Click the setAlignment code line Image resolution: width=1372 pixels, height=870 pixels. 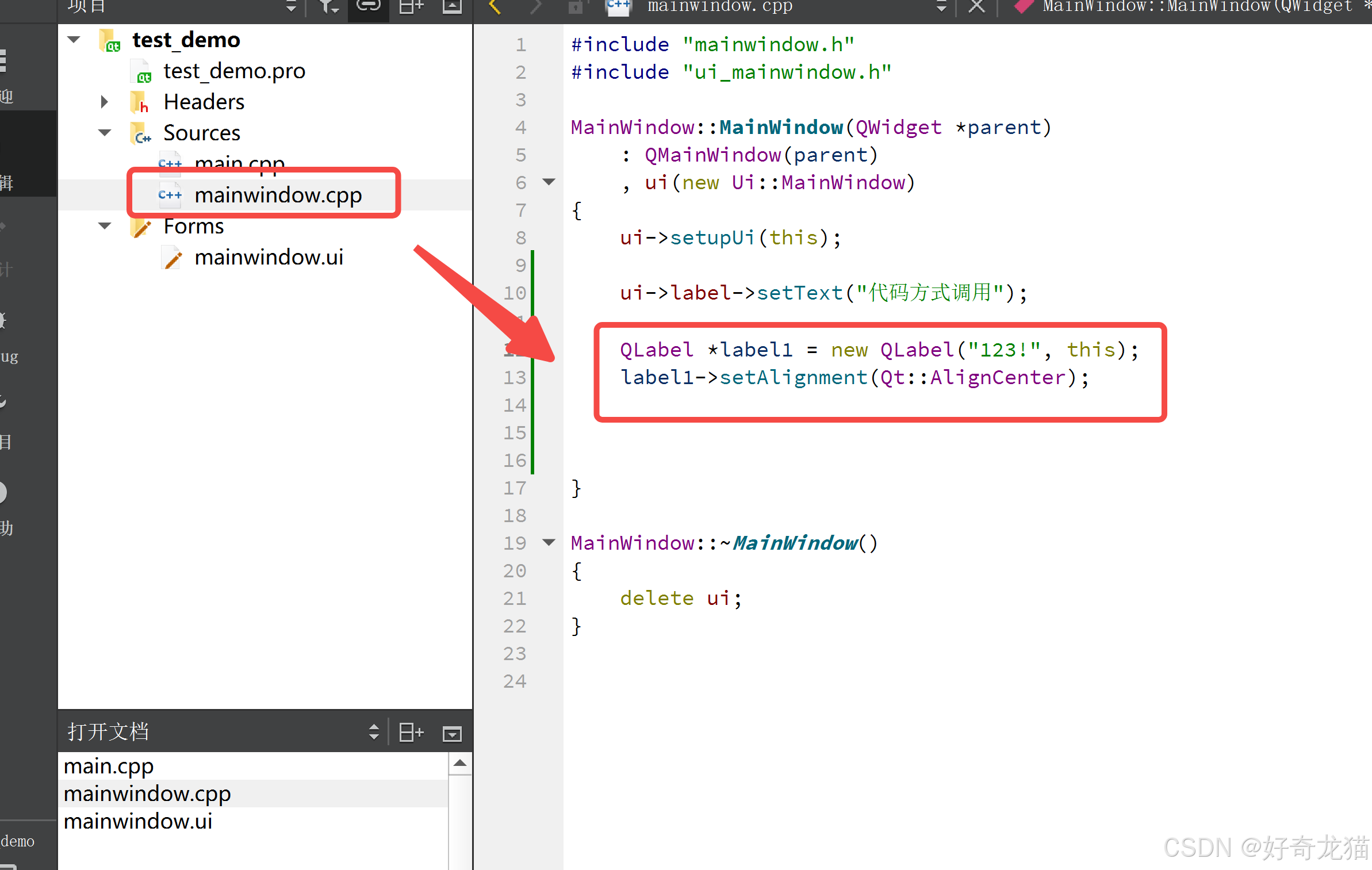tap(854, 378)
